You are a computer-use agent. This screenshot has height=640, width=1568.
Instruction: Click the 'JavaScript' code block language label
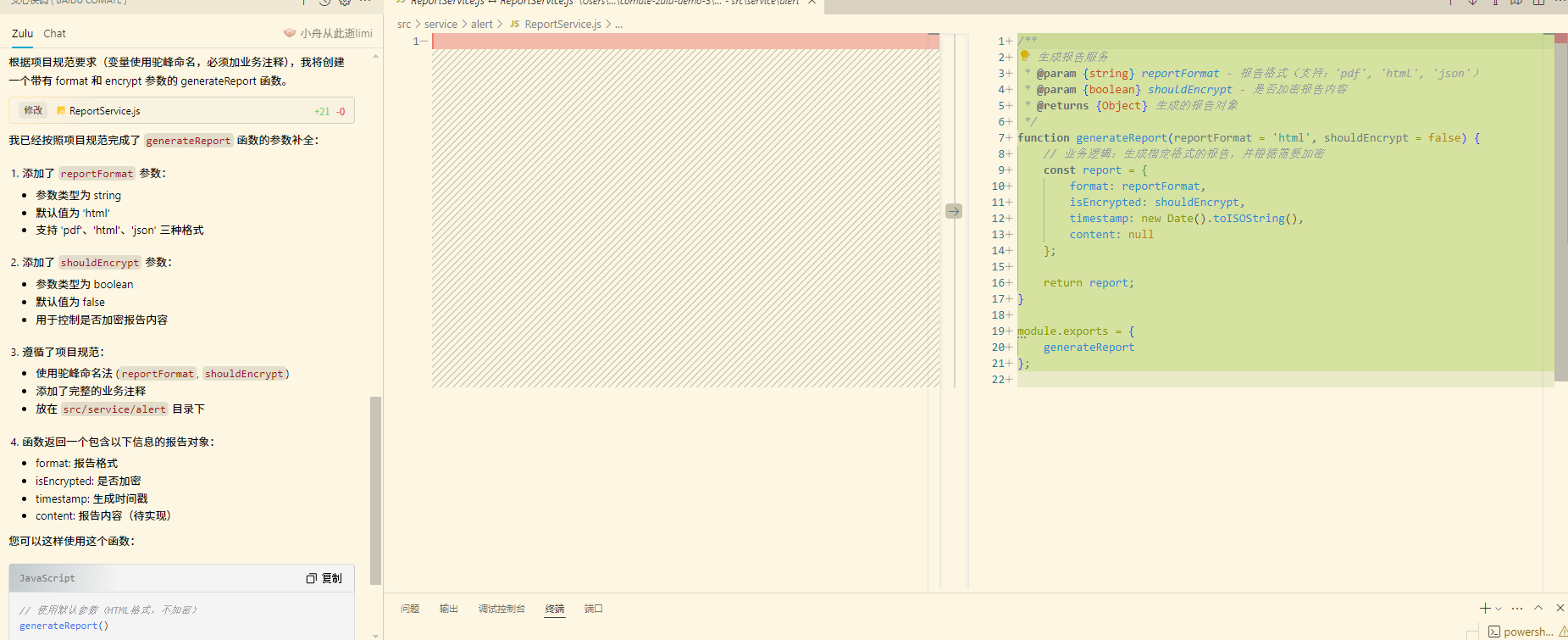pyautogui.click(x=47, y=578)
